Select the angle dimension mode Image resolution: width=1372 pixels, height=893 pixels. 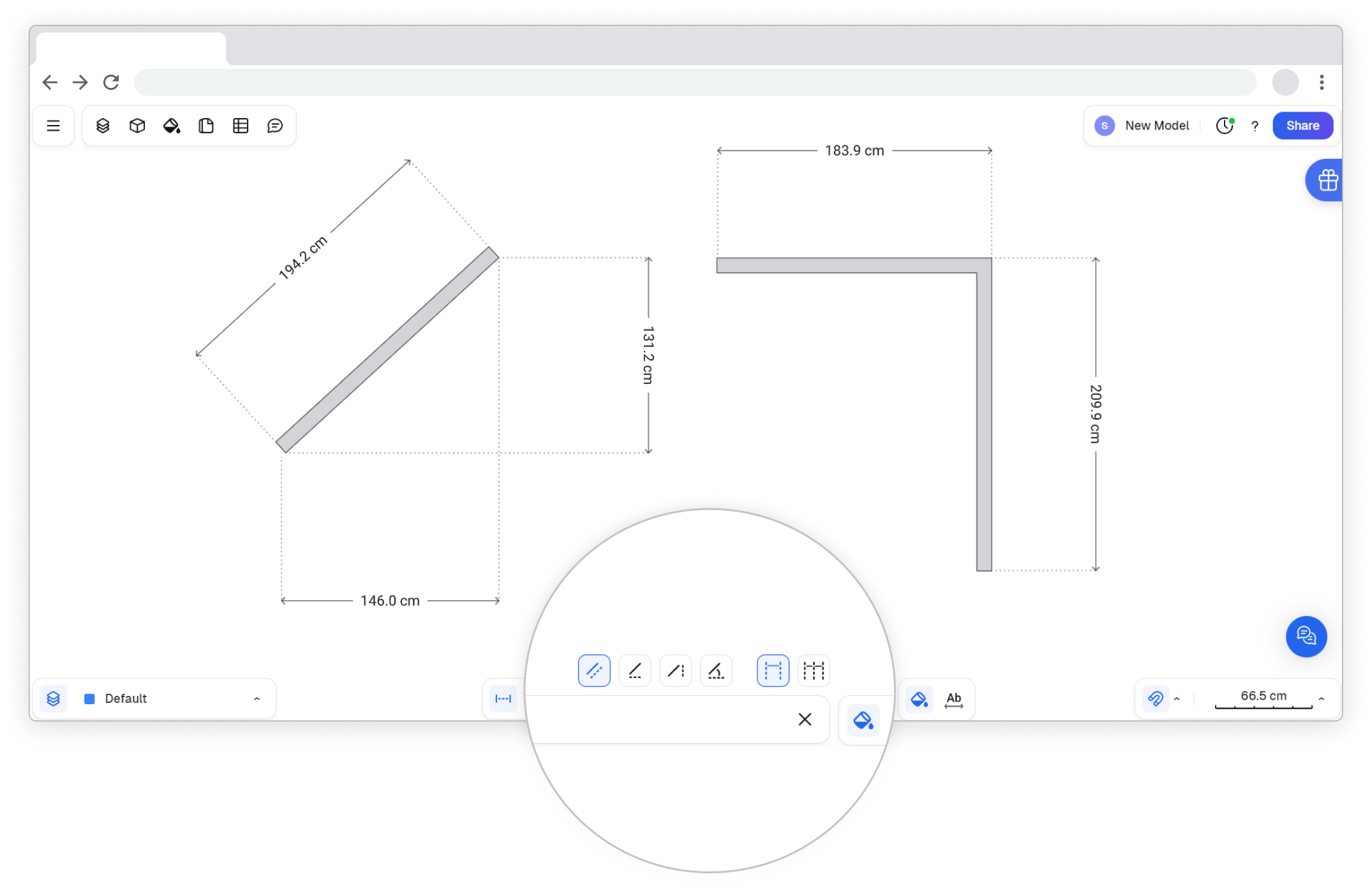[716, 670]
